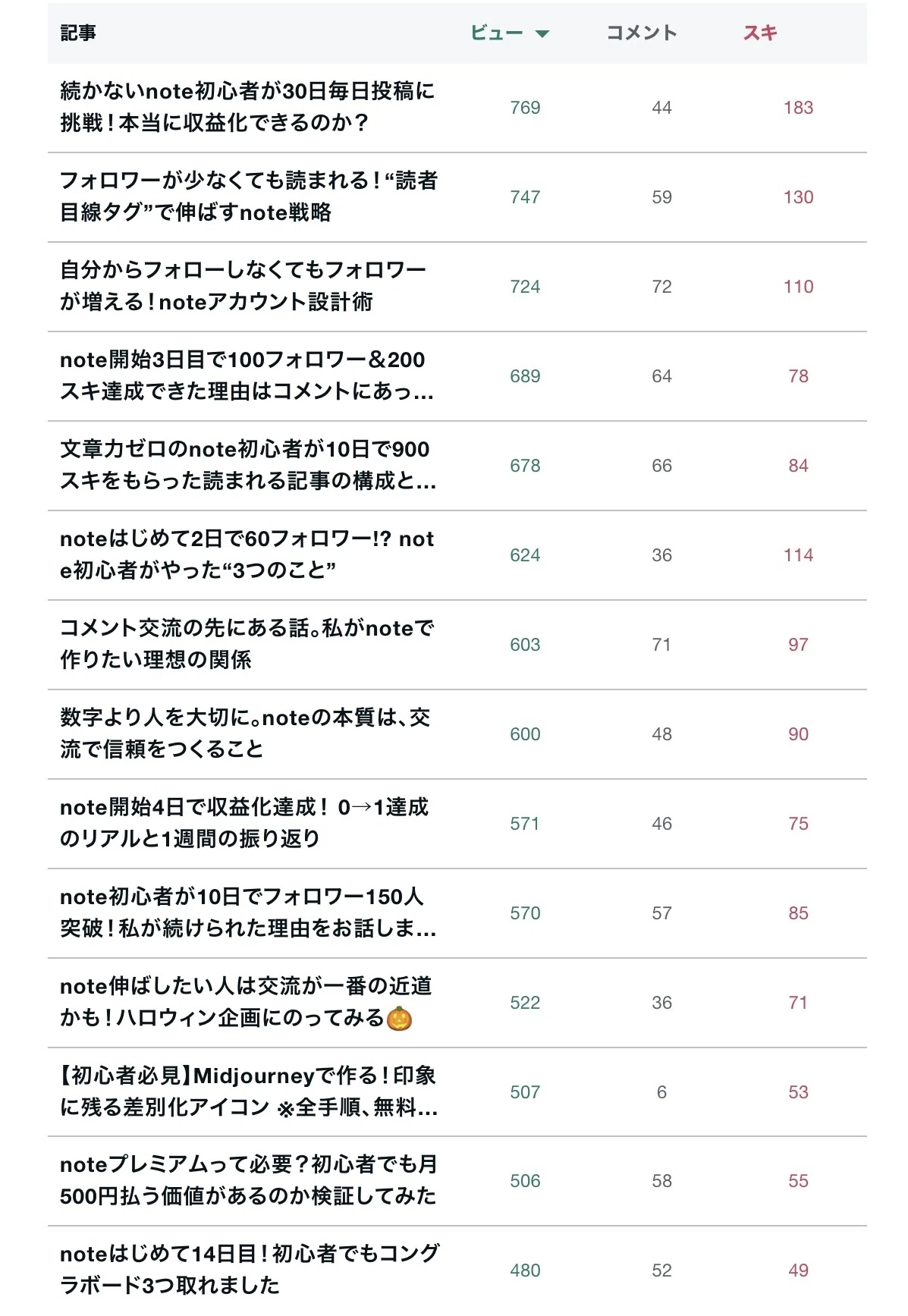The width and height of the screenshot is (908, 1316).
Task: Open the 文章力ゼロのnote初心者 article
Action: [249, 465]
